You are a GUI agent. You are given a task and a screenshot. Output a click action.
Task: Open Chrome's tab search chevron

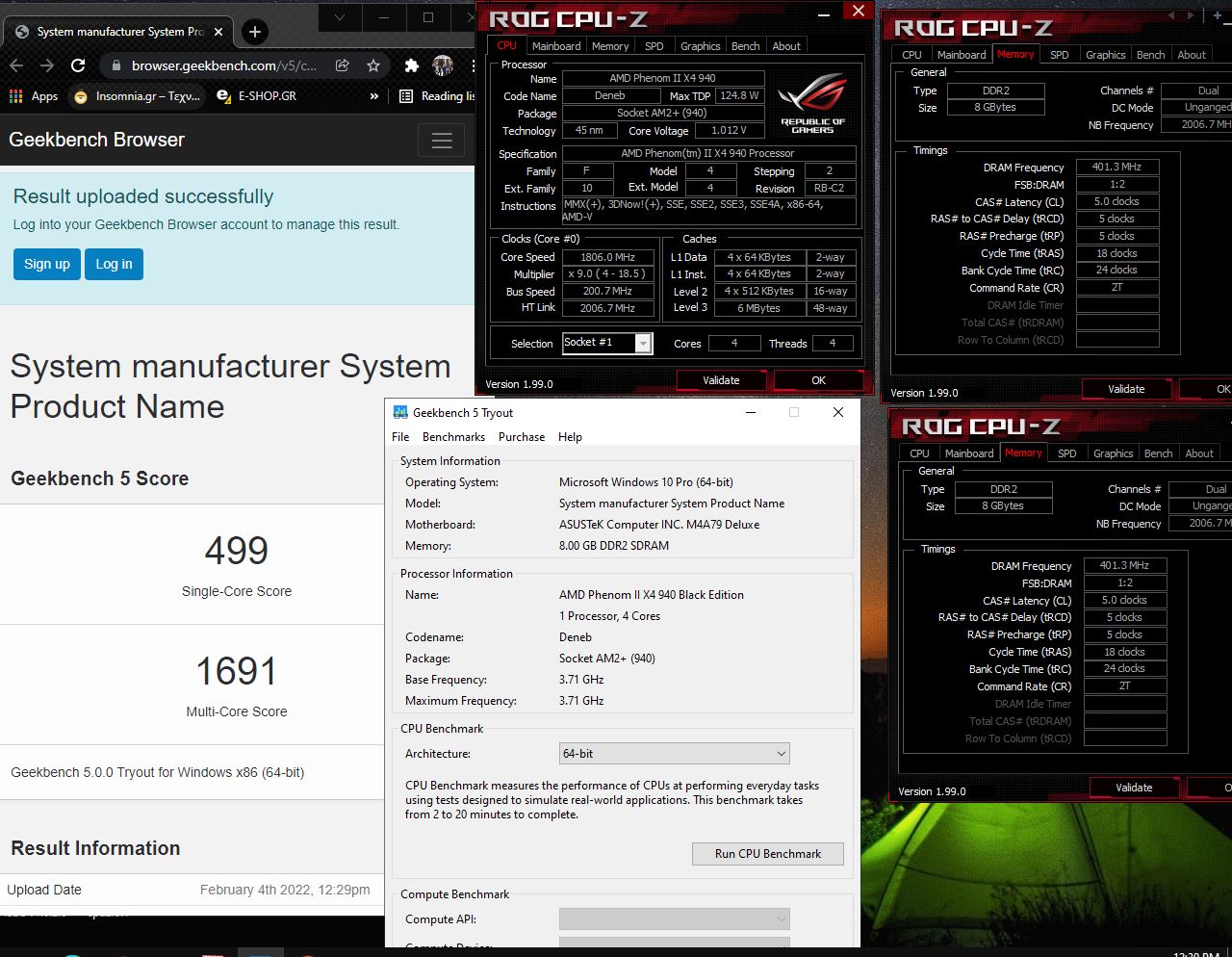coord(340,17)
